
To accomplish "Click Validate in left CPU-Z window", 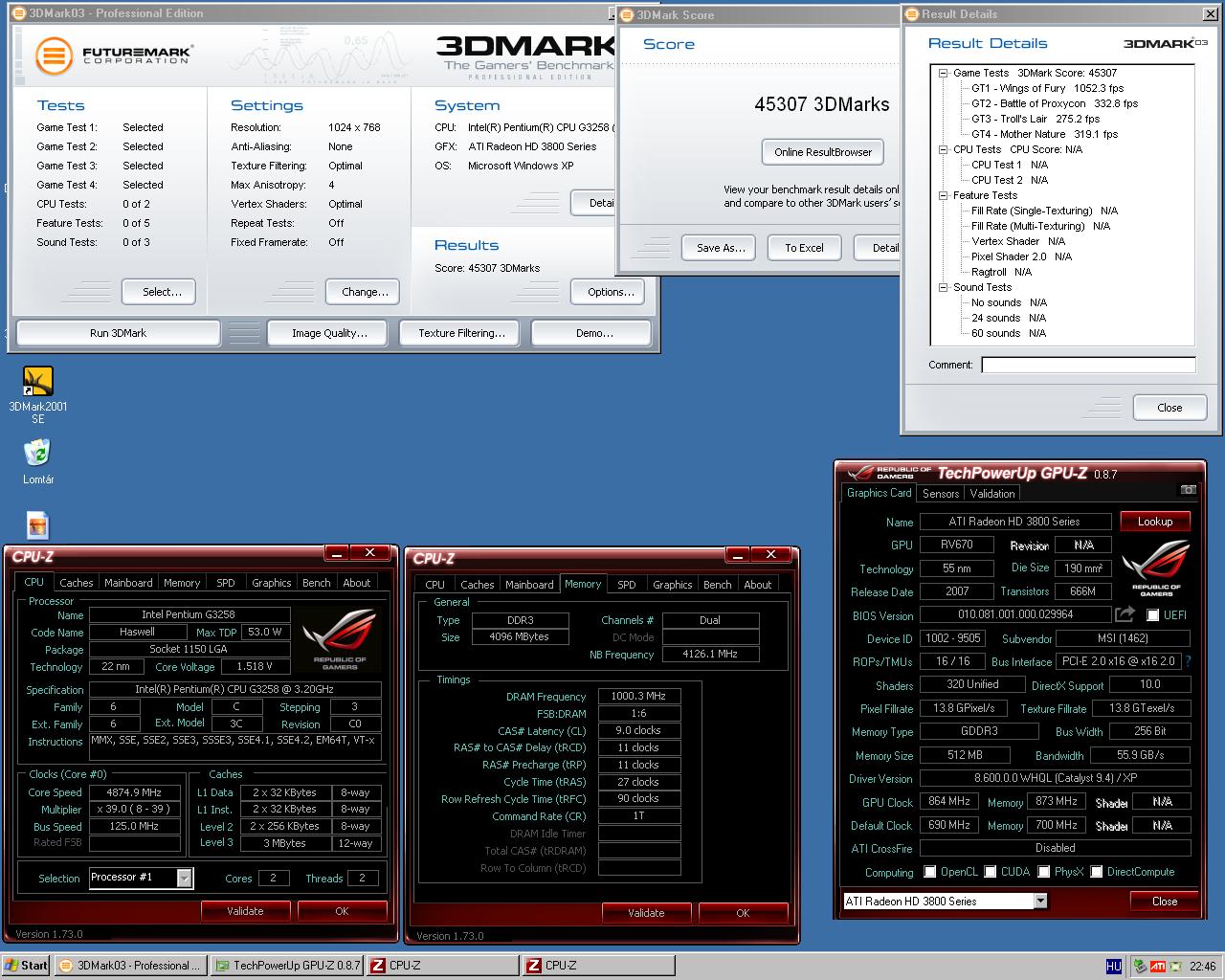I will pyautogui.click(x=245, y=911).
